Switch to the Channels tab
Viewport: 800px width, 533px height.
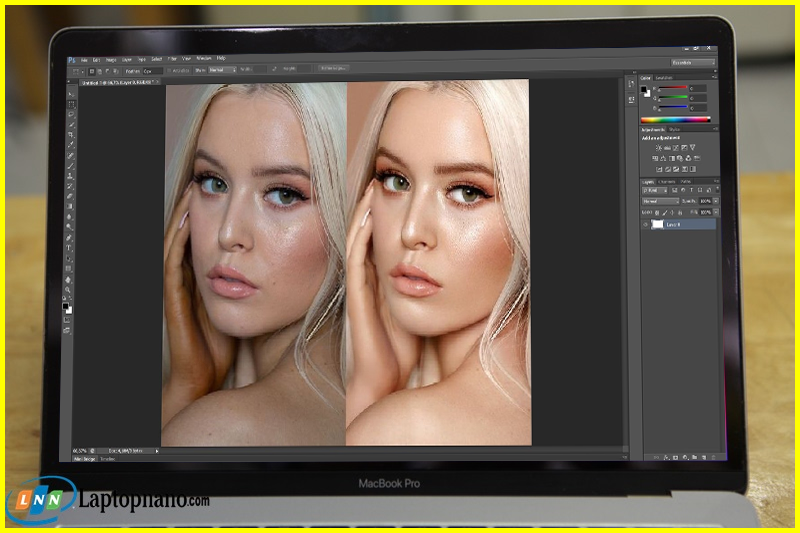666,181
